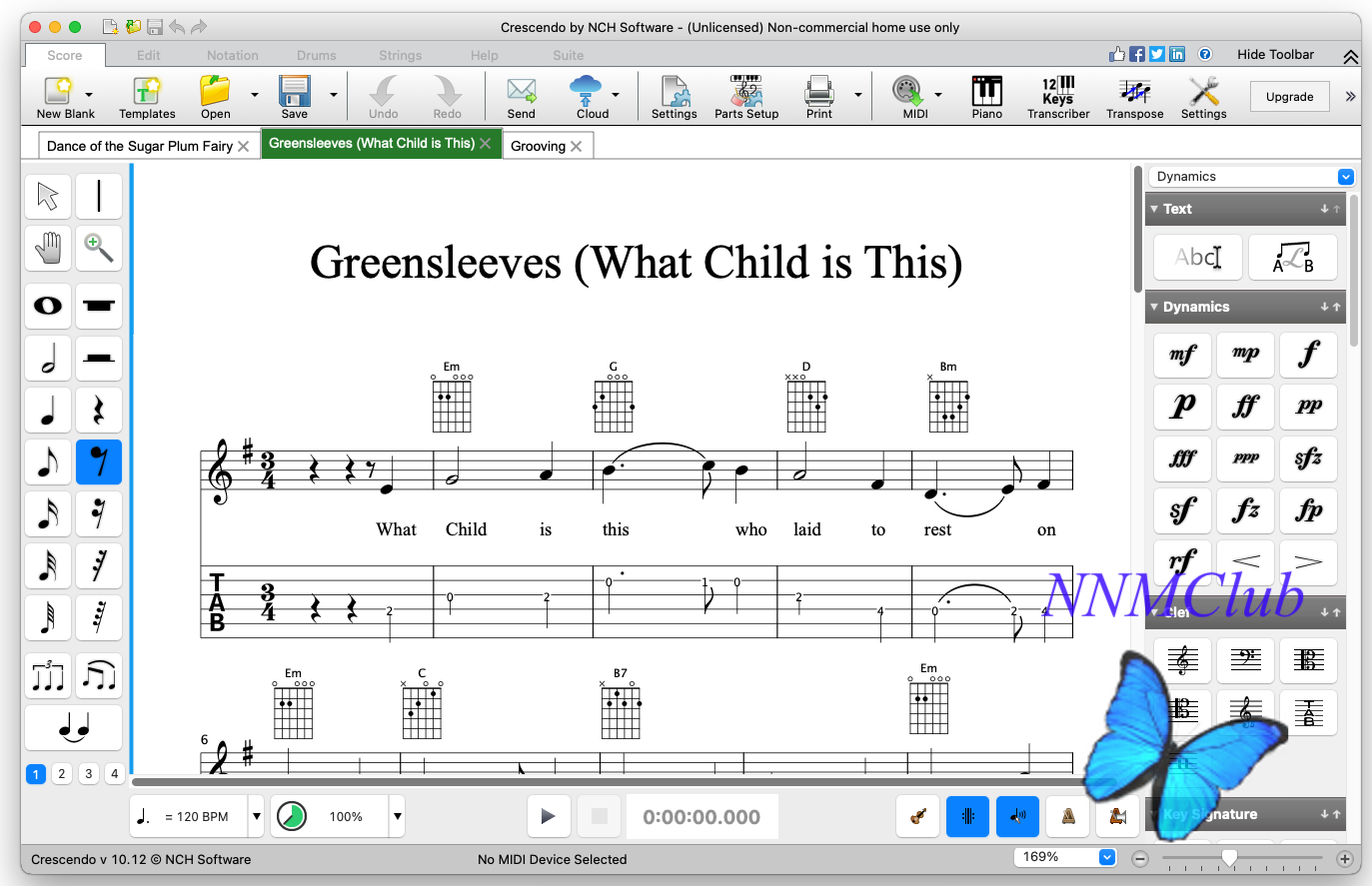Image resolution: width=1372 pixels, height=886 pixels.
Task: Select the quarter rest tool
Action: [99, 410]
